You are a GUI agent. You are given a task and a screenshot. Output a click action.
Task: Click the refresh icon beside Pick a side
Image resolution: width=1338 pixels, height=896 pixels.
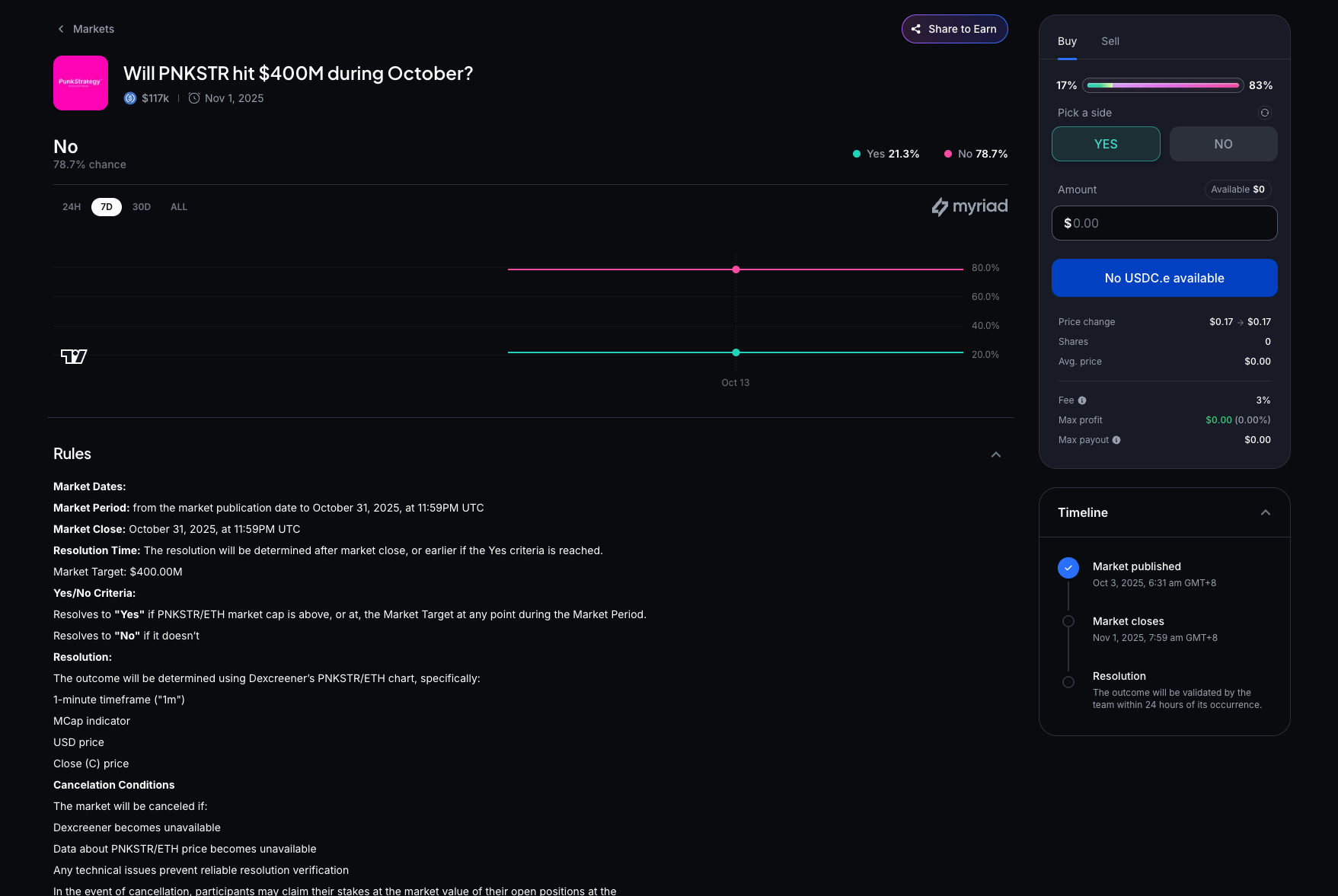pyautogui.click(x=1264, y=113)
